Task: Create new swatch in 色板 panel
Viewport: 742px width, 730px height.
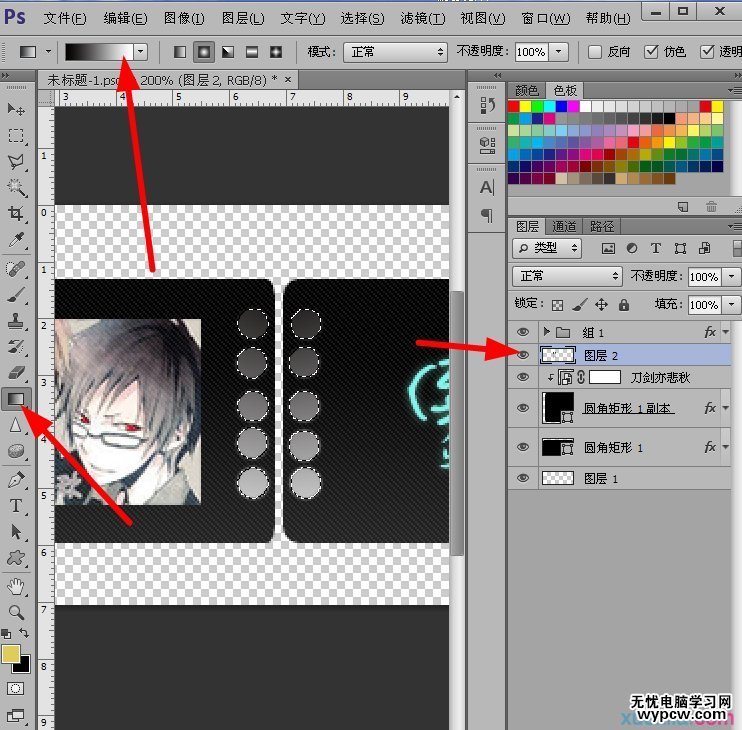Action: click(683, 207)
